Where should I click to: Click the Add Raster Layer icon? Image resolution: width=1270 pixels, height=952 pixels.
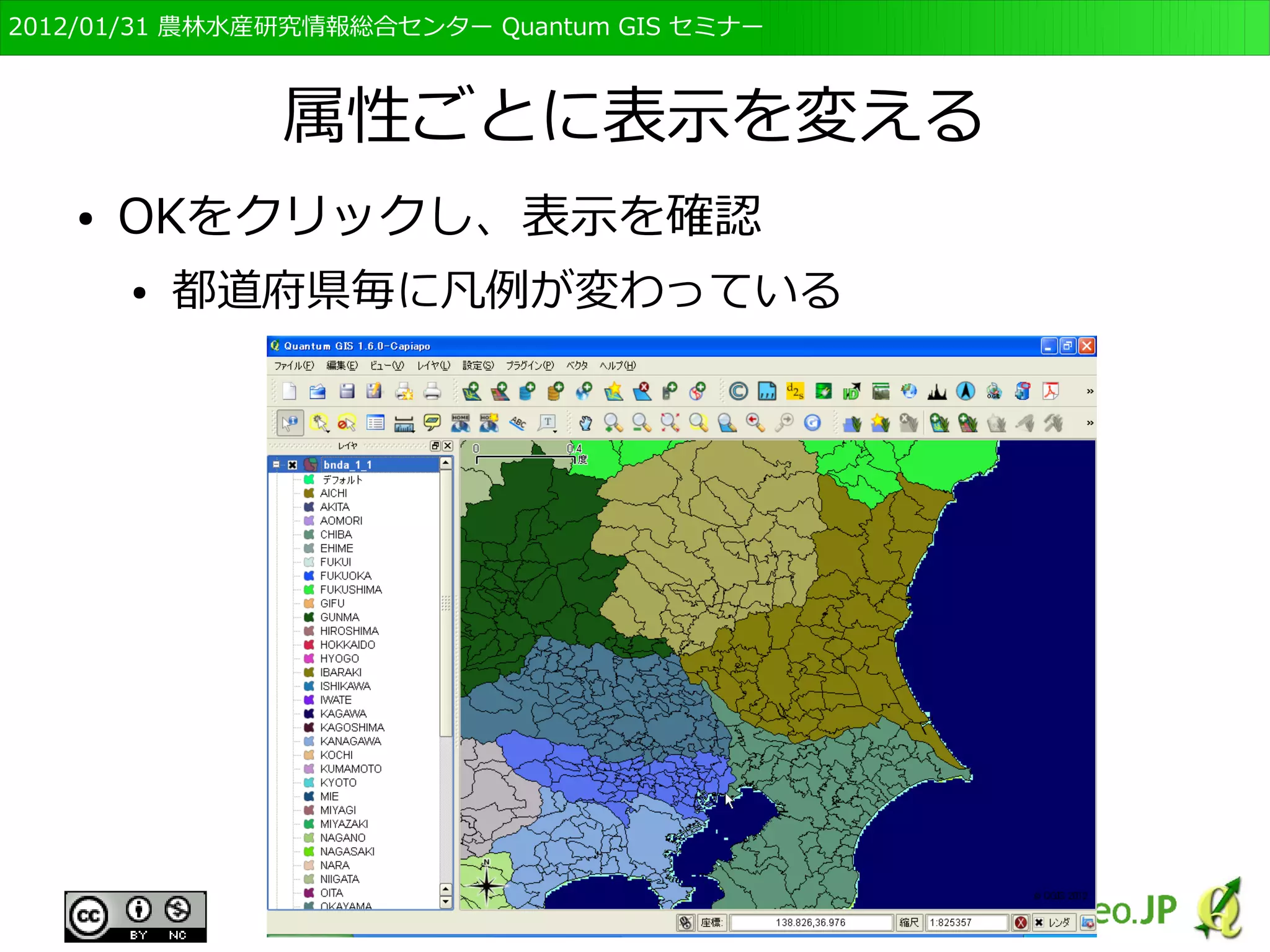point(500,391)
